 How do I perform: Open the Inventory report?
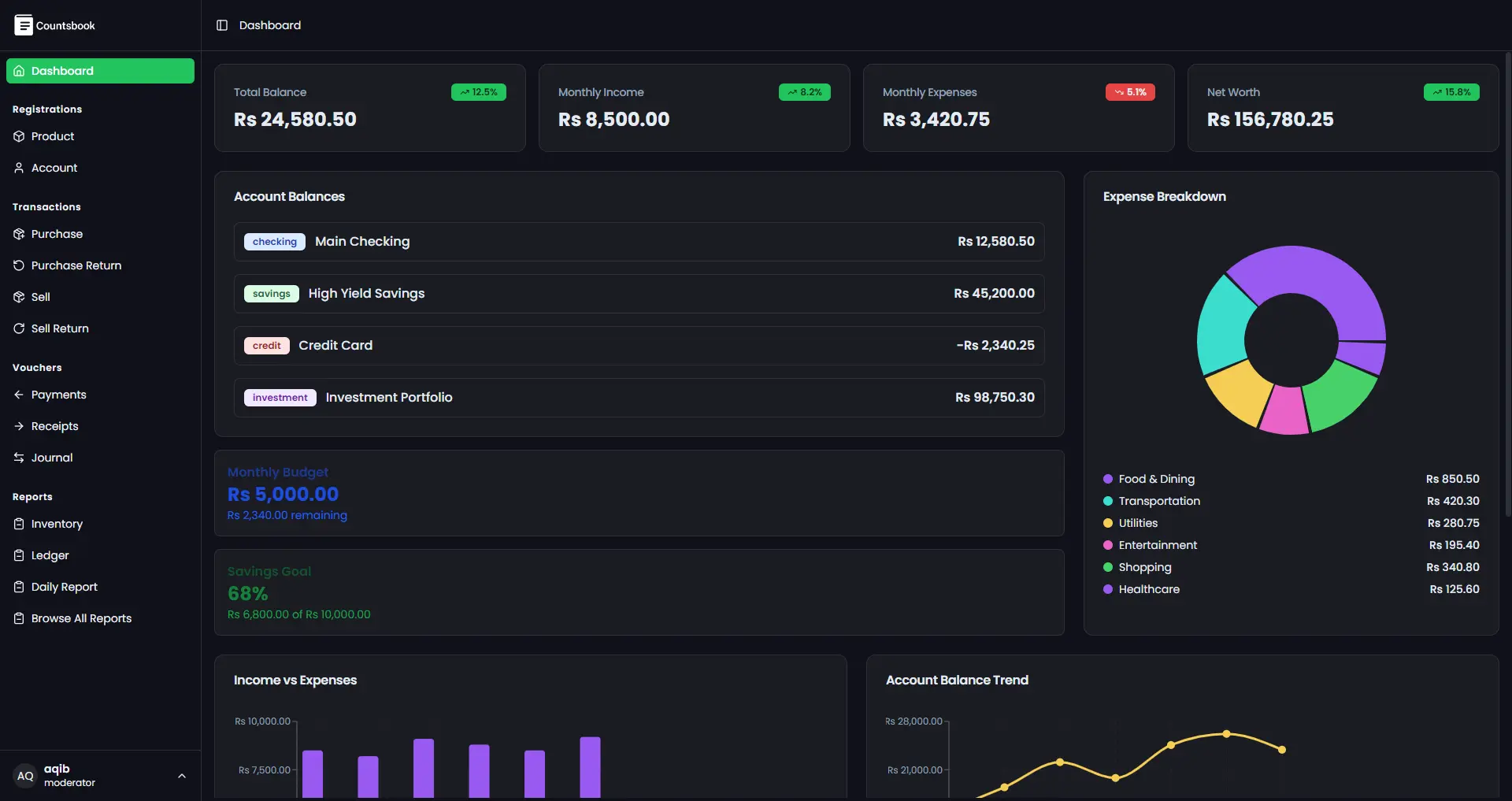(57, 523)
